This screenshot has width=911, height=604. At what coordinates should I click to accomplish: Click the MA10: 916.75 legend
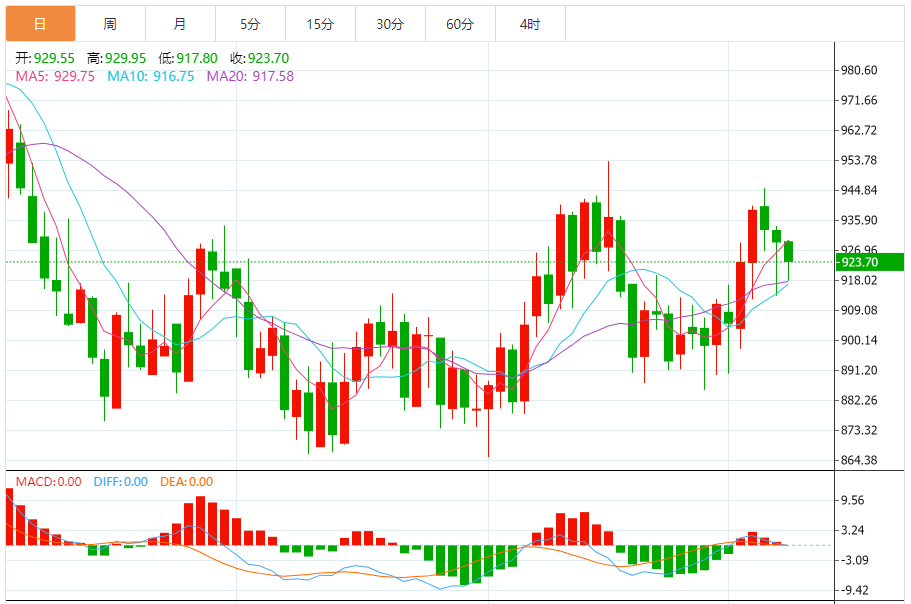[151, 76]
